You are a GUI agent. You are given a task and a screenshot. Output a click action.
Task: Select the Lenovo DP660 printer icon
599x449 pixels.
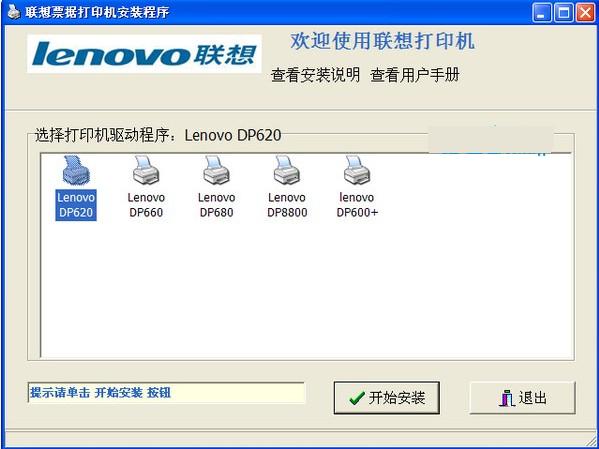pos(146,170)
